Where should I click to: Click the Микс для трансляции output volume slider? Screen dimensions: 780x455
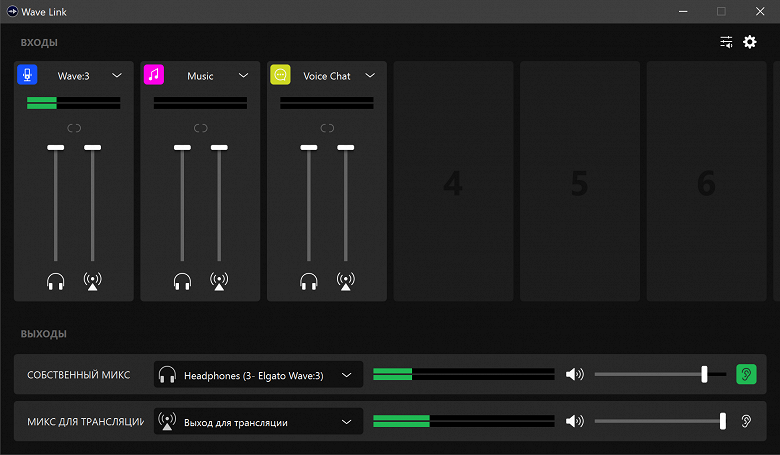point(660,421)
